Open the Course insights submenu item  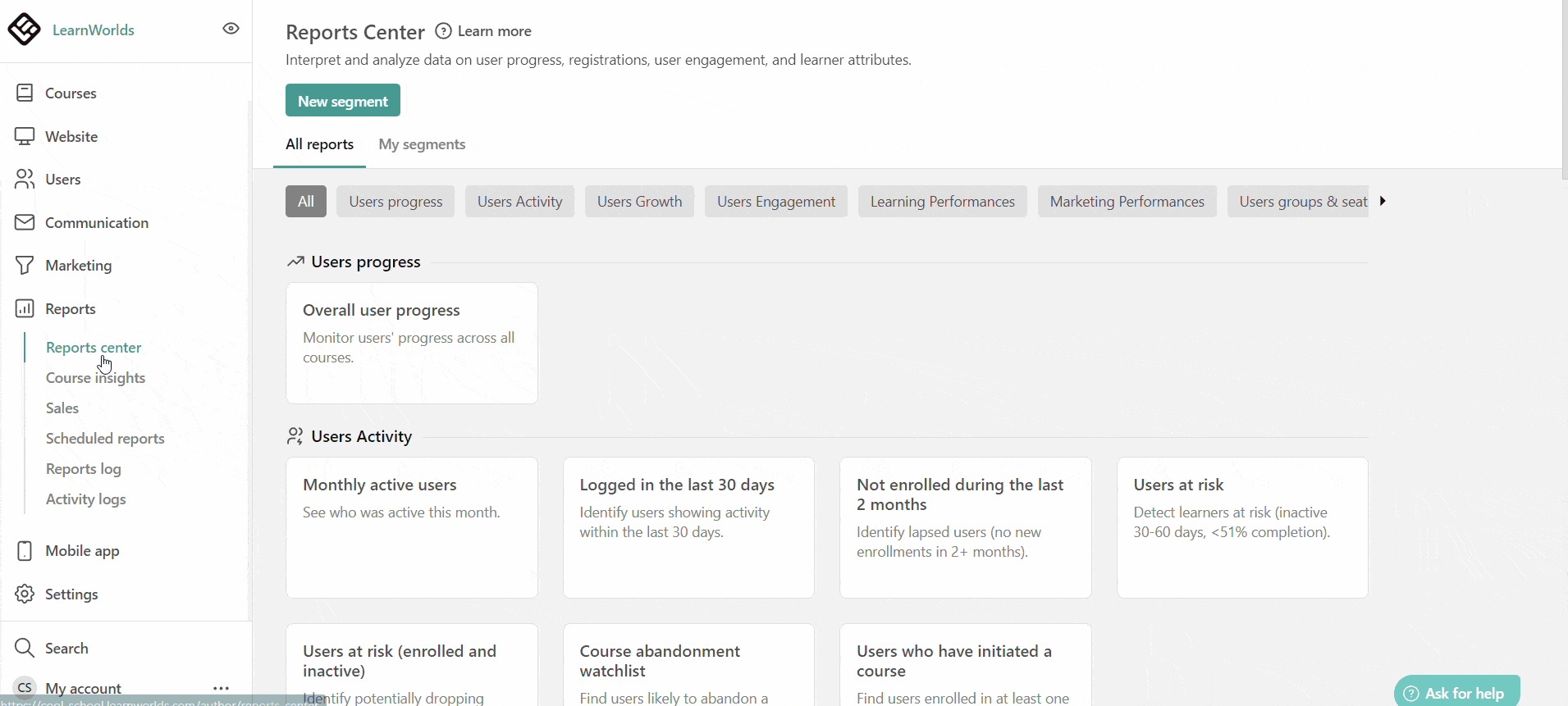pos(95,378)
